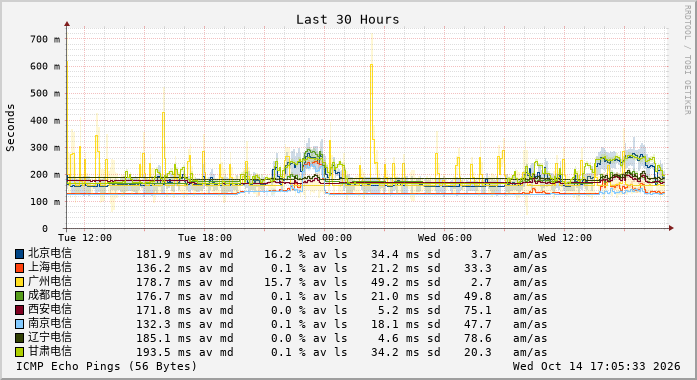Select the 西安电信 legend label

tap(50, 309)
